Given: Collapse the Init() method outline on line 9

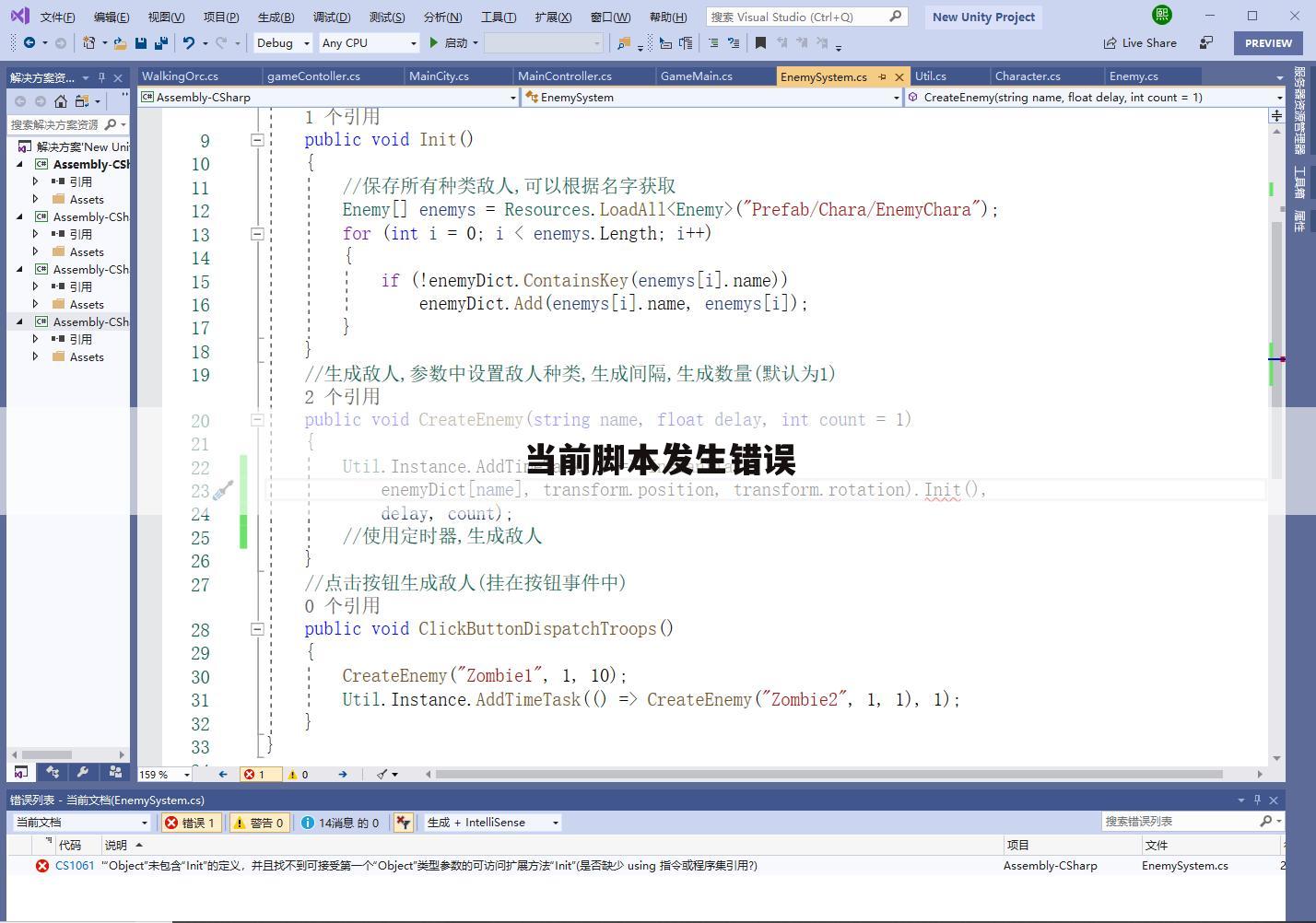Looking at the screenshot, I should (257, 140).
